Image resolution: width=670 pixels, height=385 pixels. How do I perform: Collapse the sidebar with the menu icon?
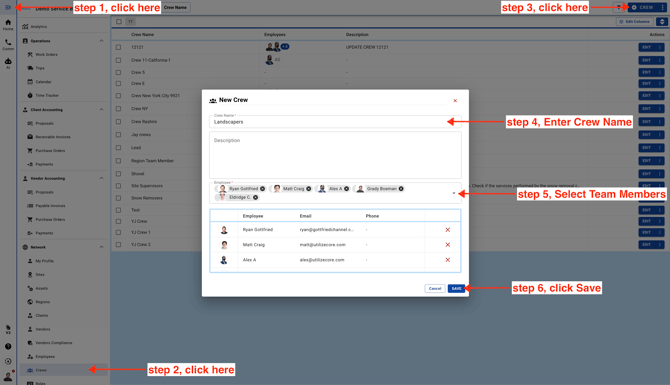pyautogui.click(x=8, y=7)
